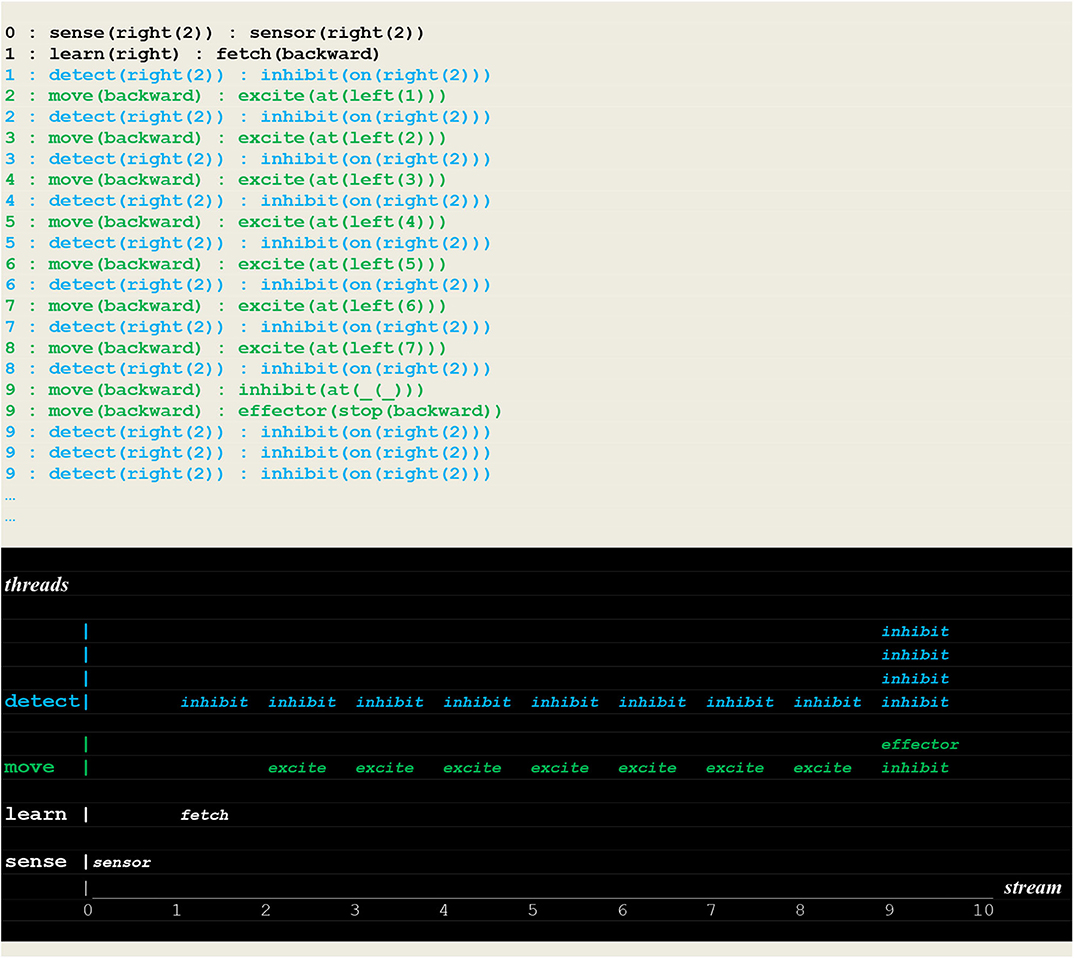This screenshot has height=958, width=1074.
Task: Click the green 'effector' event
Action: pos(920,744)
